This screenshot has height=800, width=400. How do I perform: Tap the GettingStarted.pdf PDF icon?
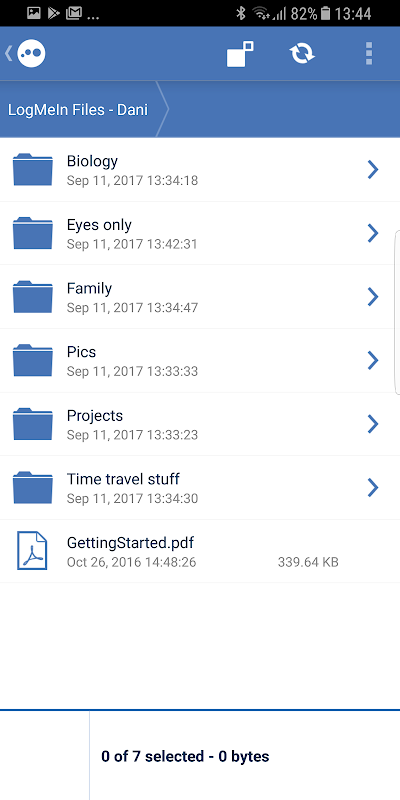32,551
